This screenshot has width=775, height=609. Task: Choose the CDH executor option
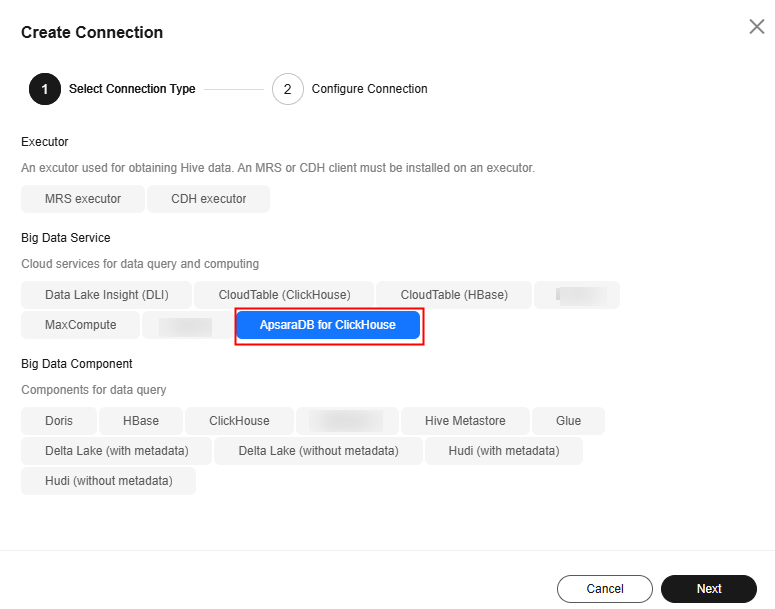click(209, 199)
